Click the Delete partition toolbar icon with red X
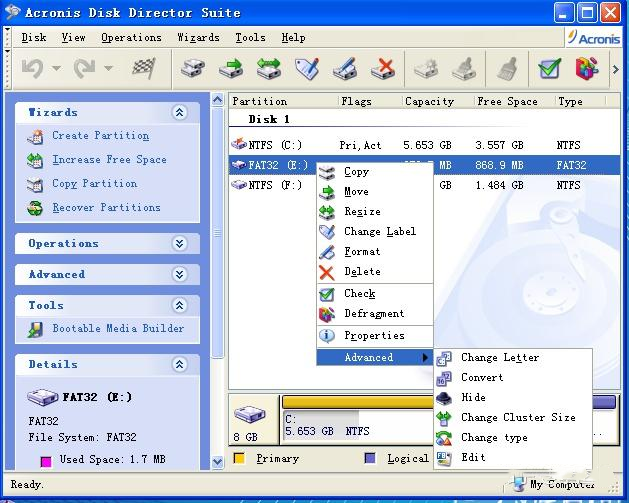The image size is (629, 503). (382, 69)
